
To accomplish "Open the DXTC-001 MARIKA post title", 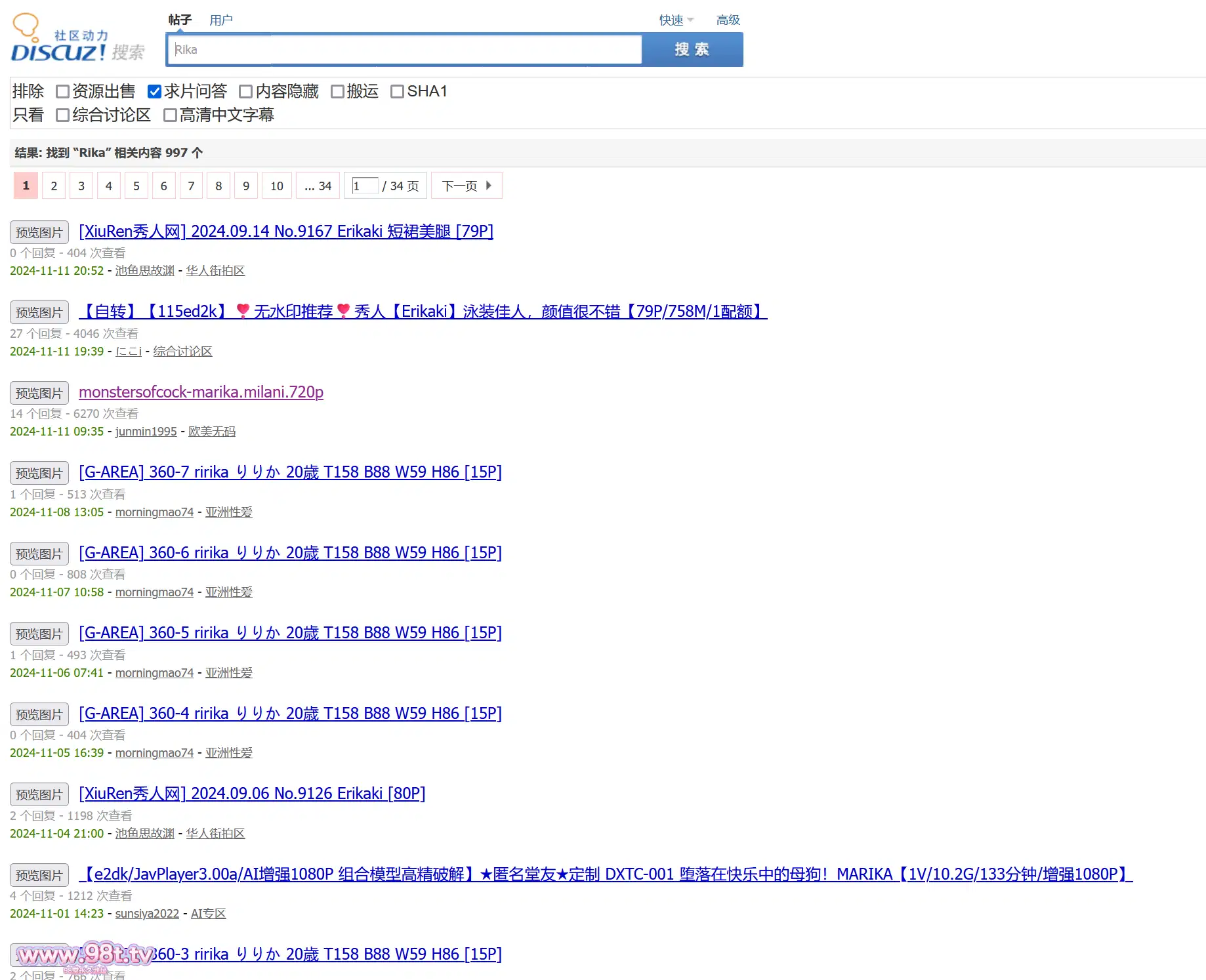I will pos(606,874).
